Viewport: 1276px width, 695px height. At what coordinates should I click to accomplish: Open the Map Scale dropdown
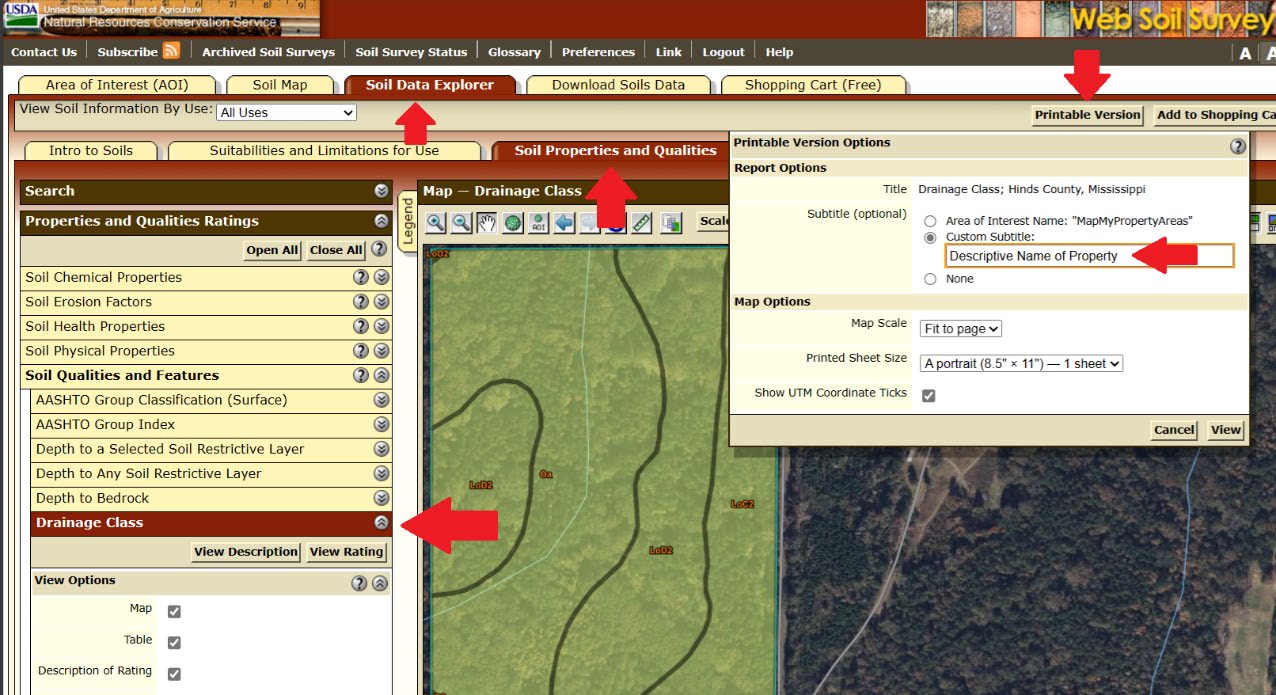click(x=961, y=328)
